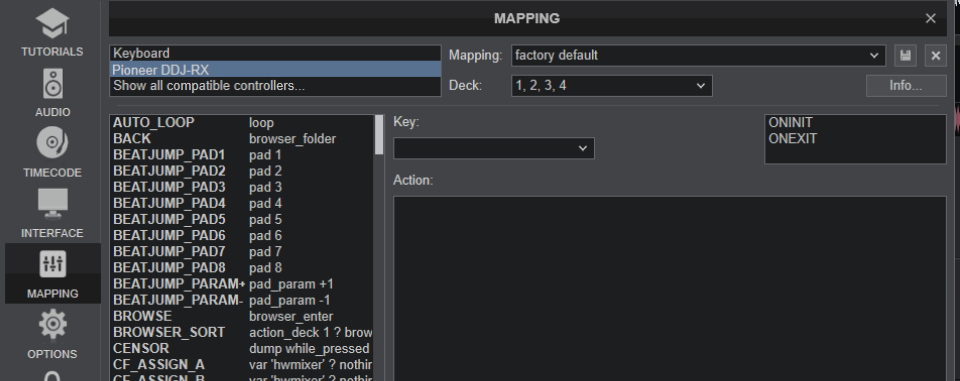Select the Mapping mixer faders icon
The height and width of the screenshot is (381, 960).
coord(52,263)
